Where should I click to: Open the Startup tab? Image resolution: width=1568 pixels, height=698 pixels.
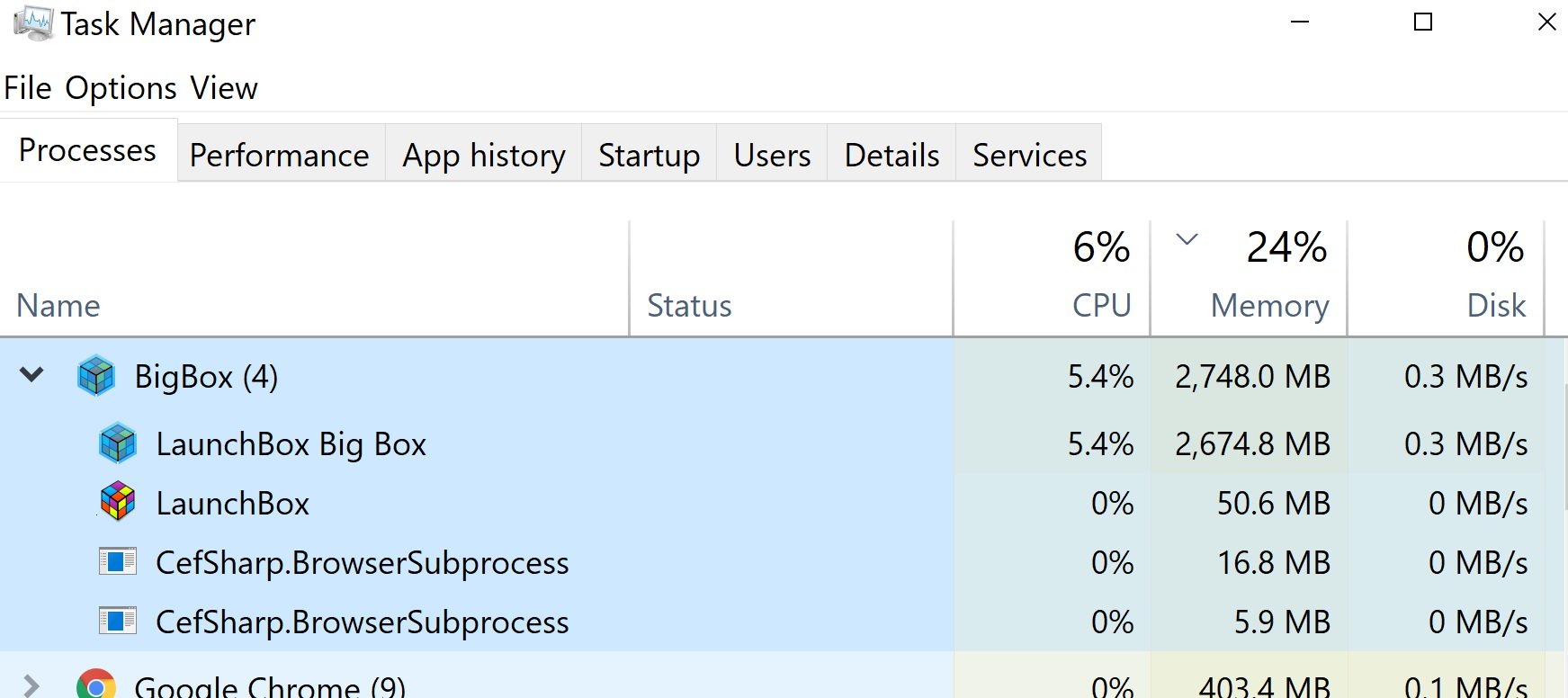pyautogui.click(x=650, y=155)
